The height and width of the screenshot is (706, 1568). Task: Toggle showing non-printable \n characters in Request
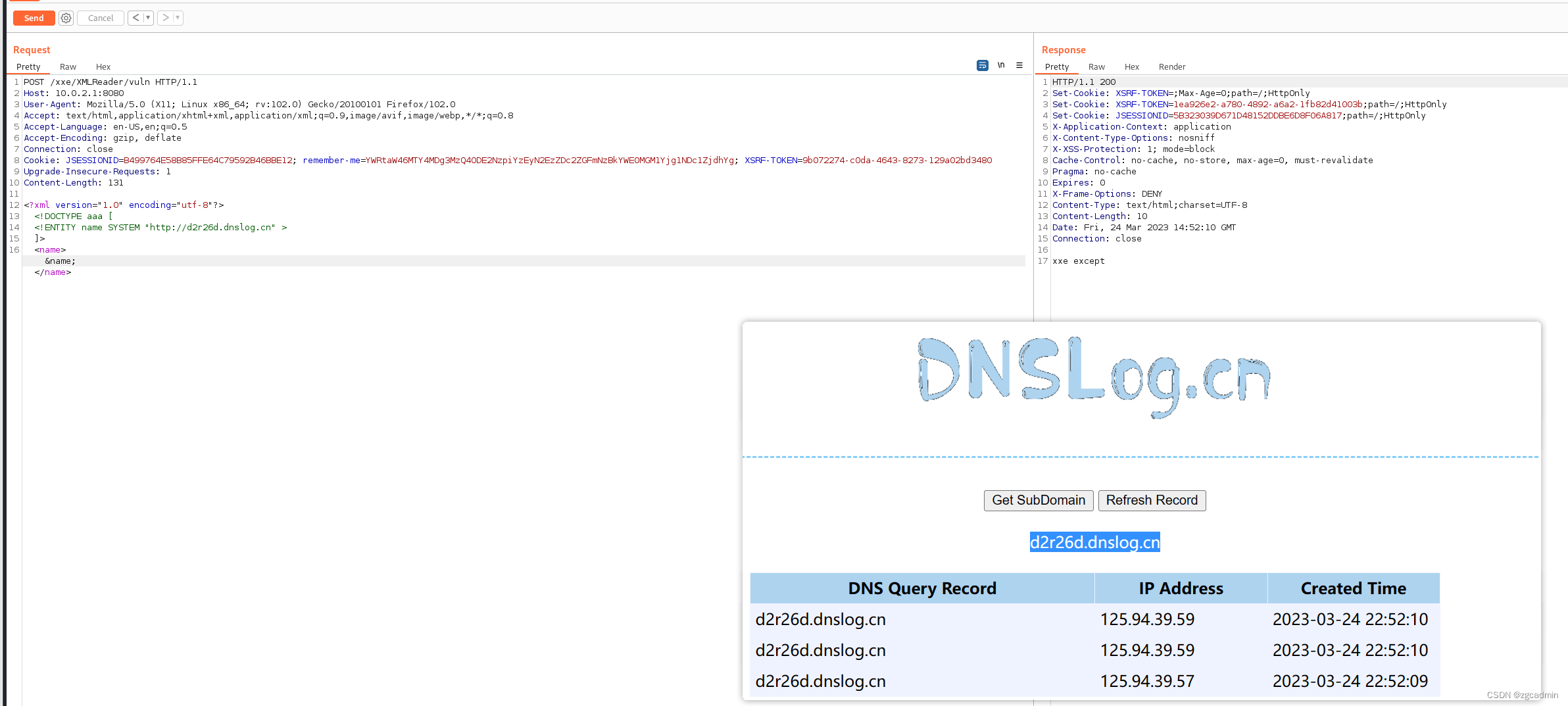pos(1001,65)
